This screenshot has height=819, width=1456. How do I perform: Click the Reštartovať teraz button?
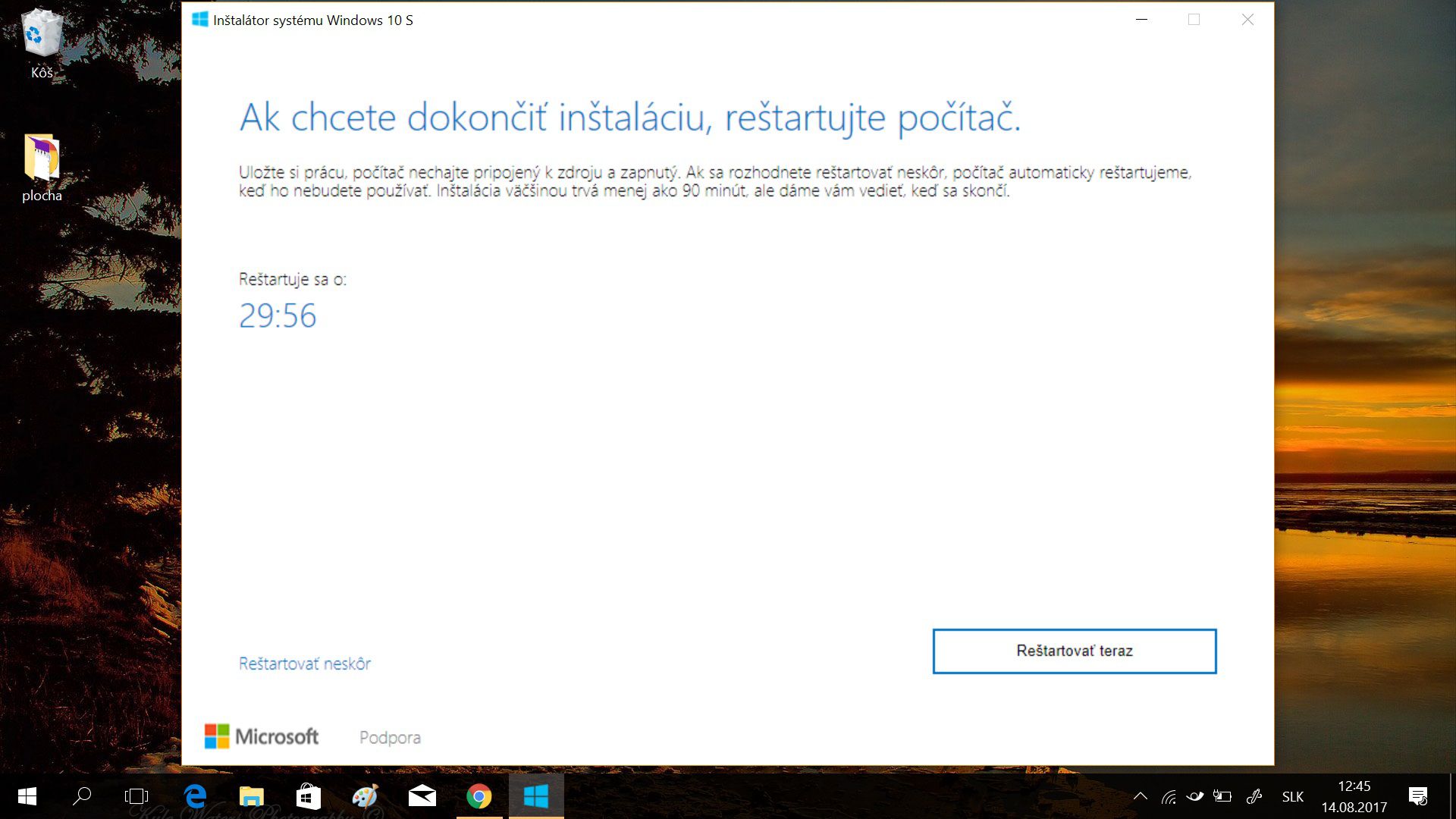click(x=1074, y=651)
